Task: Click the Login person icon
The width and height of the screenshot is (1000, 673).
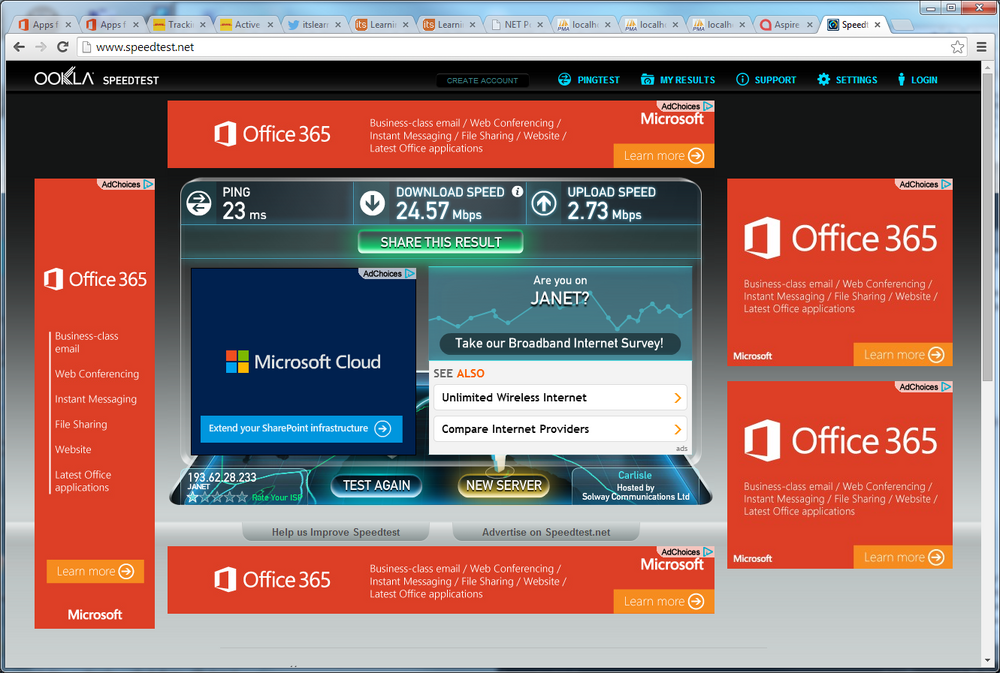Action: 901,79
